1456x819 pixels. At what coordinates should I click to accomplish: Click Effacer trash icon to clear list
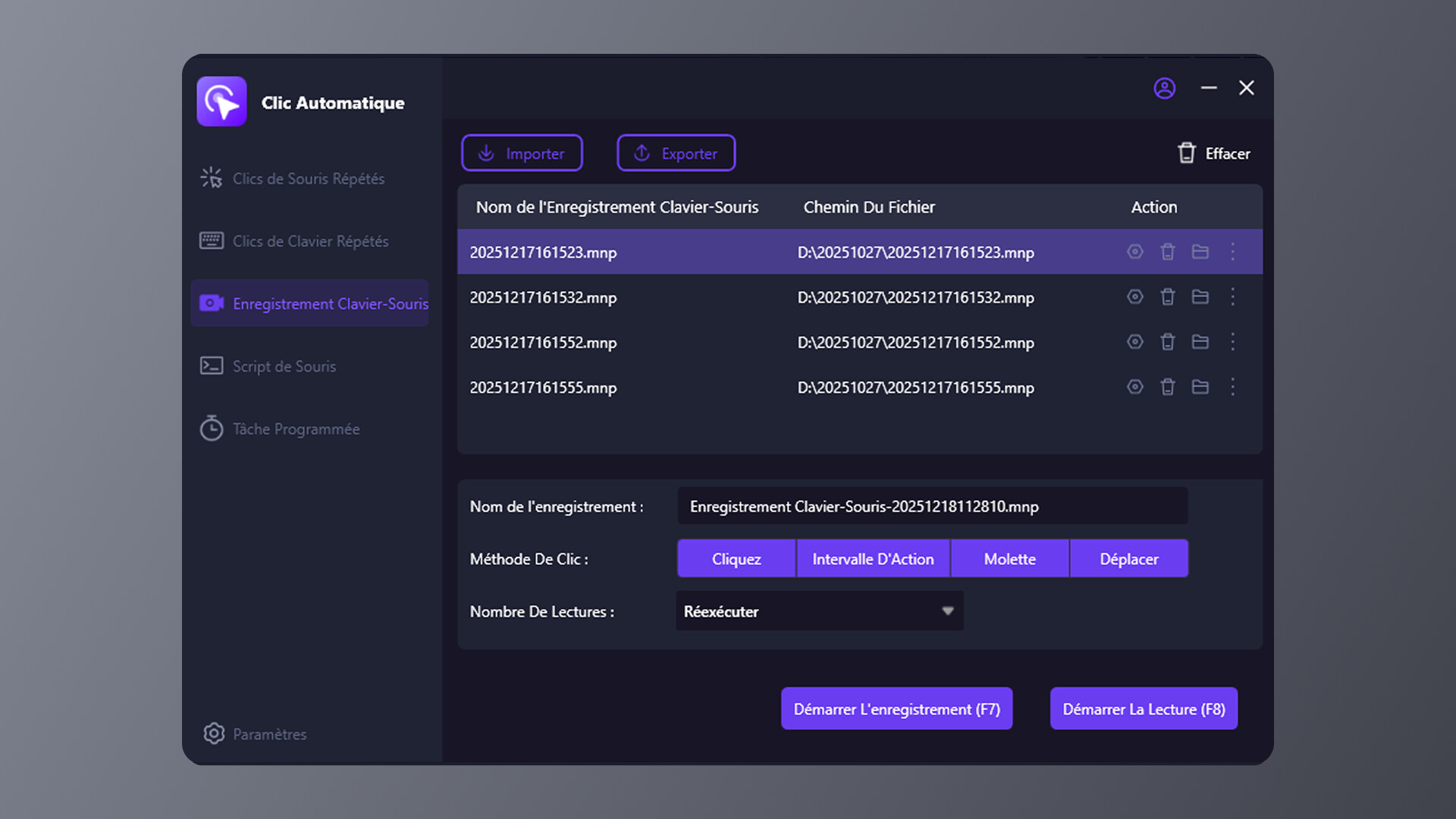tap(1187, 153)
